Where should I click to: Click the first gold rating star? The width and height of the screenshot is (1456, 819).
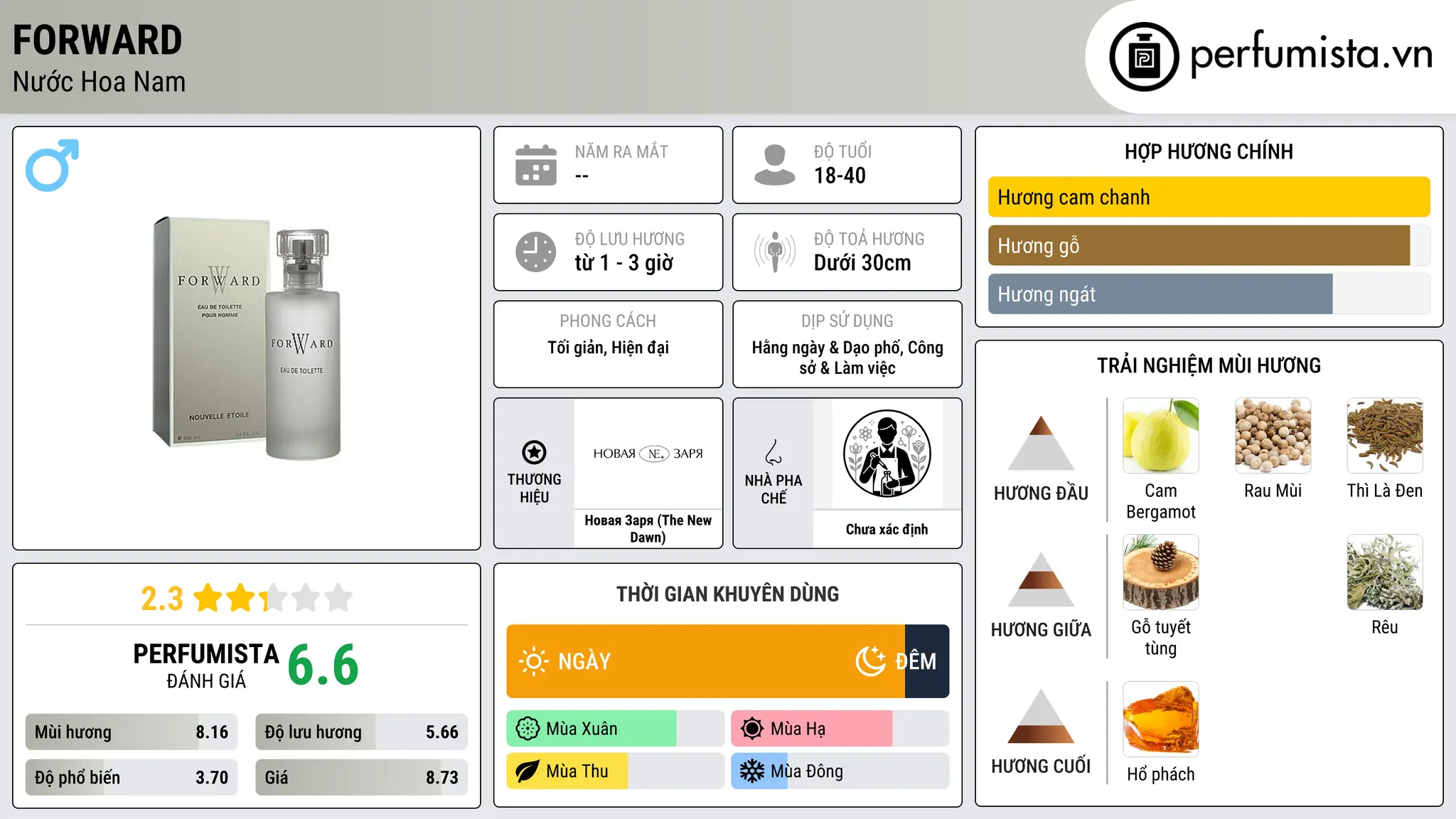pos(208,598)
